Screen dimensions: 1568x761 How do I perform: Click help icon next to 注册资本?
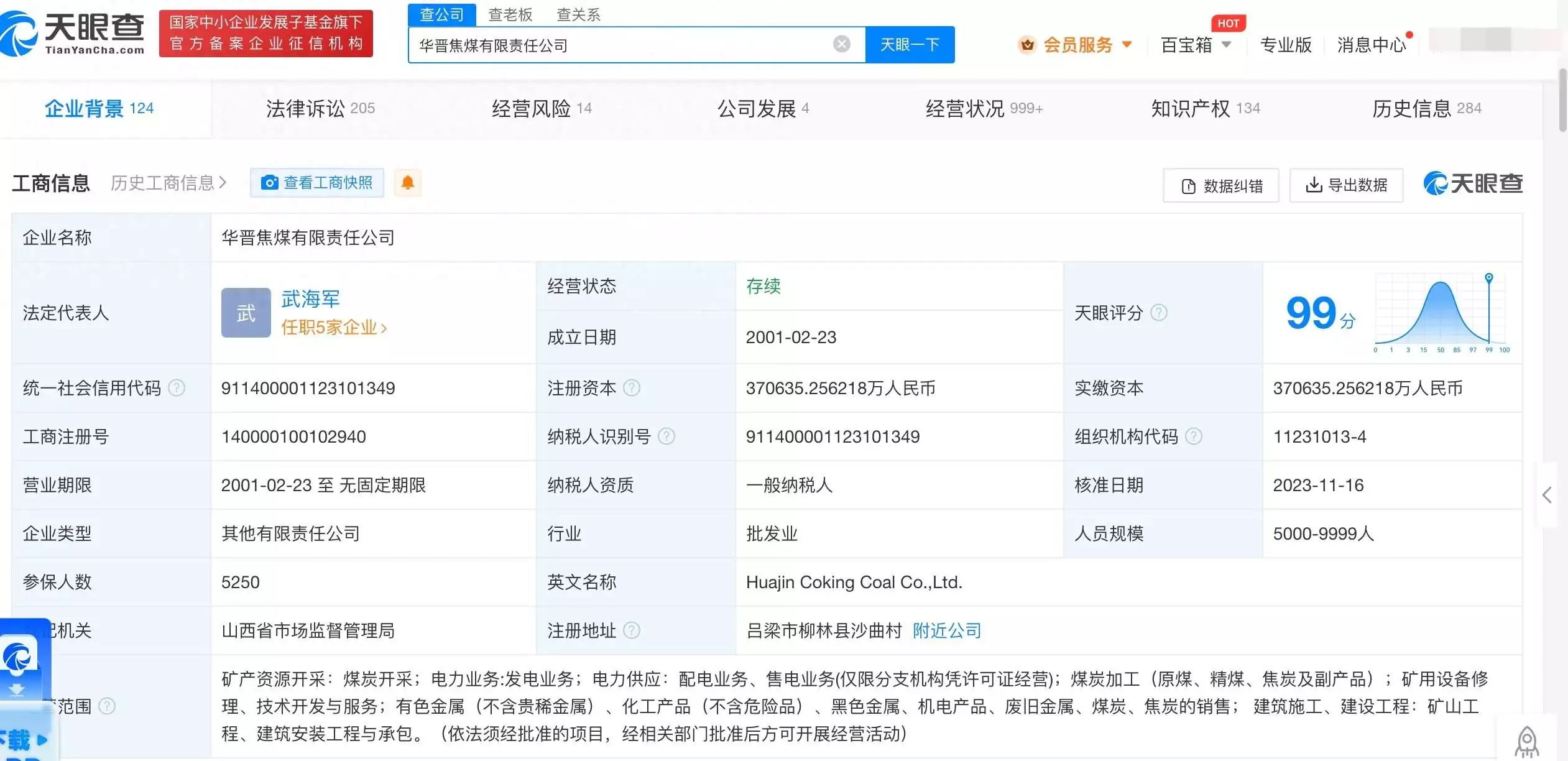pyautogui.click(x=632, y=388)
